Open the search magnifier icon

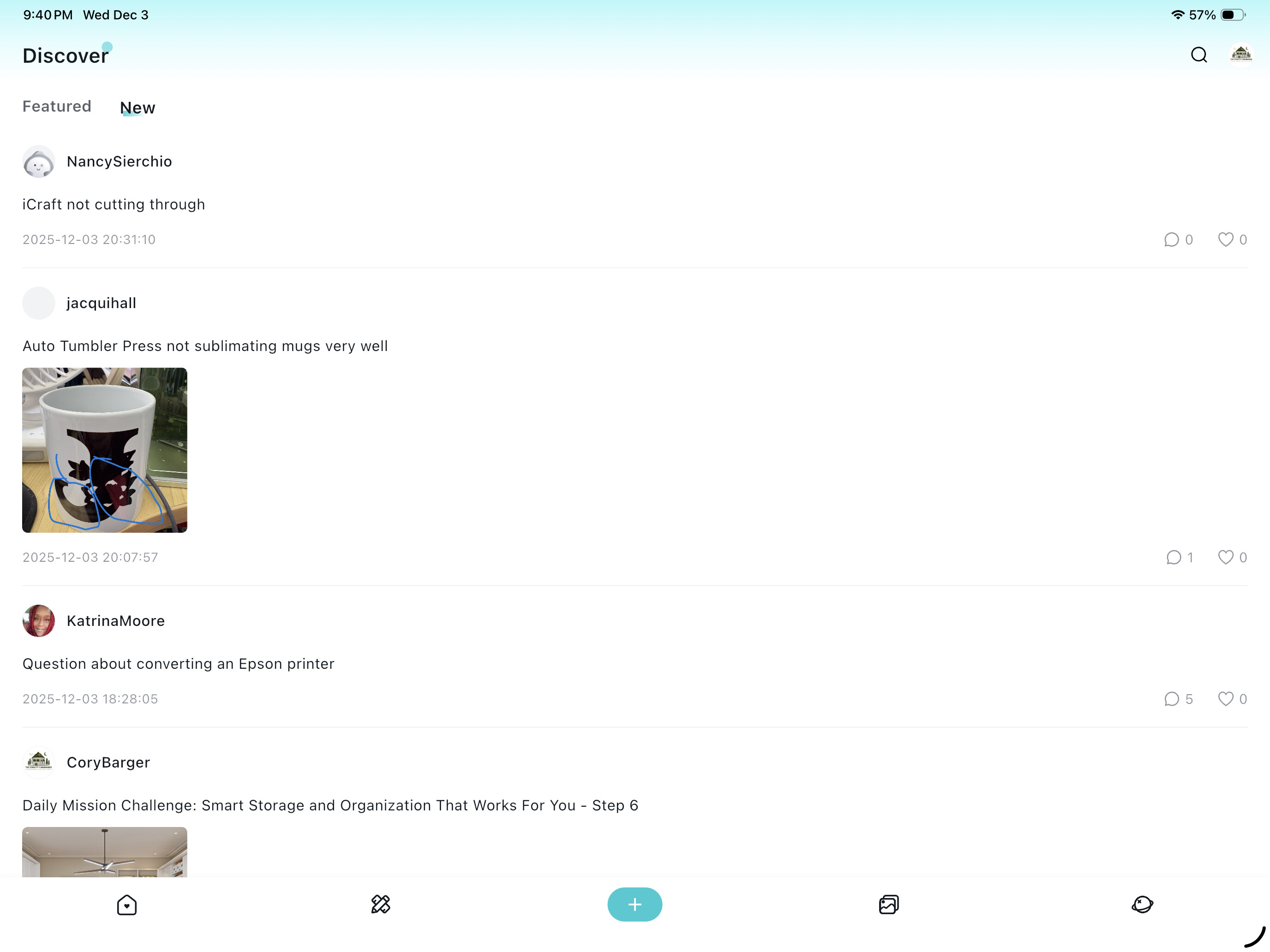click(x=1199, y=55)
